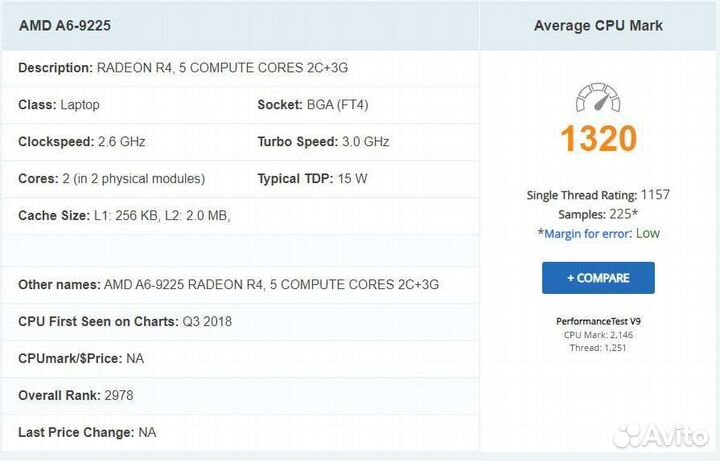Select Class: Laptop text

59,105
